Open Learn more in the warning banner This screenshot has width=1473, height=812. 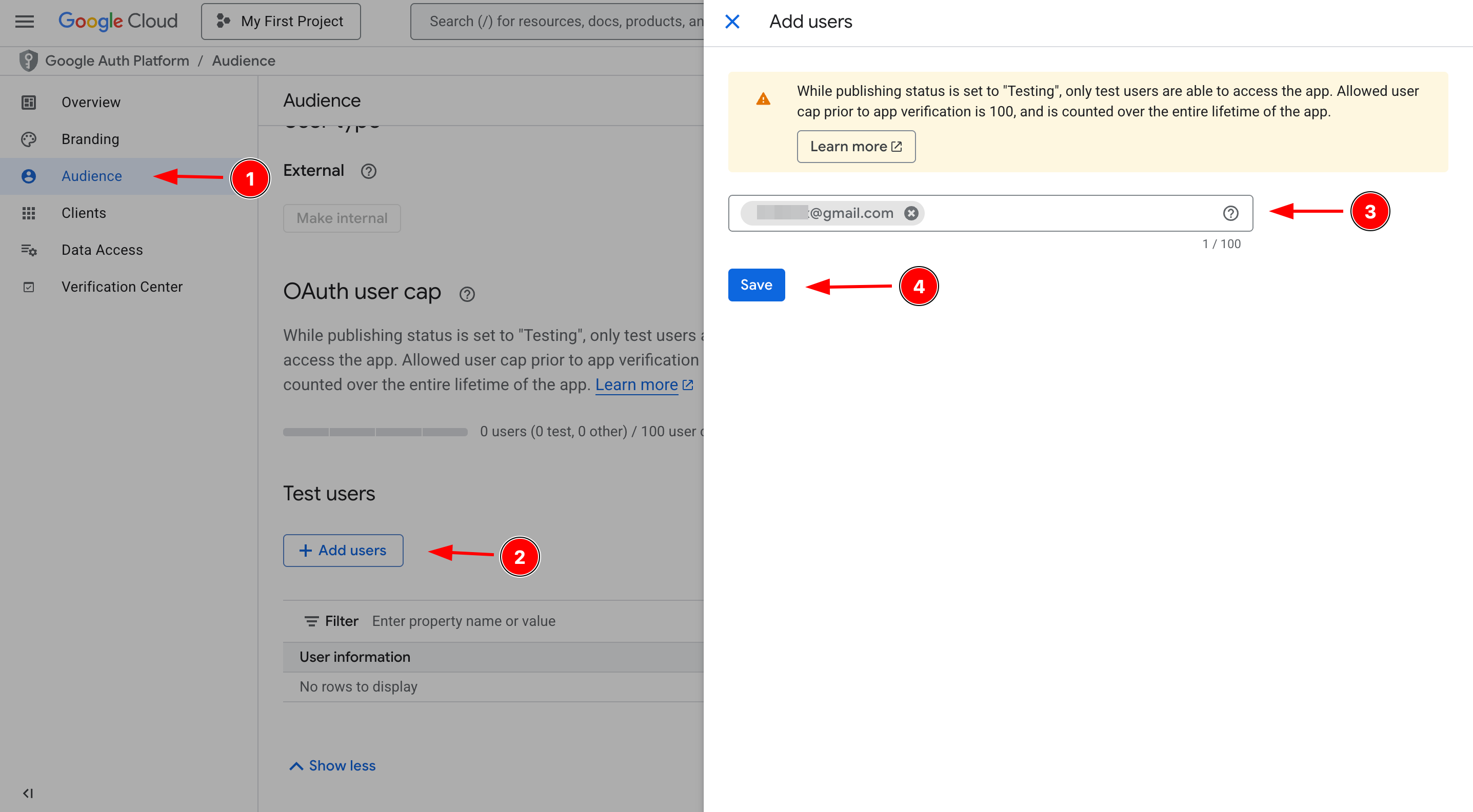coord(856,146)
